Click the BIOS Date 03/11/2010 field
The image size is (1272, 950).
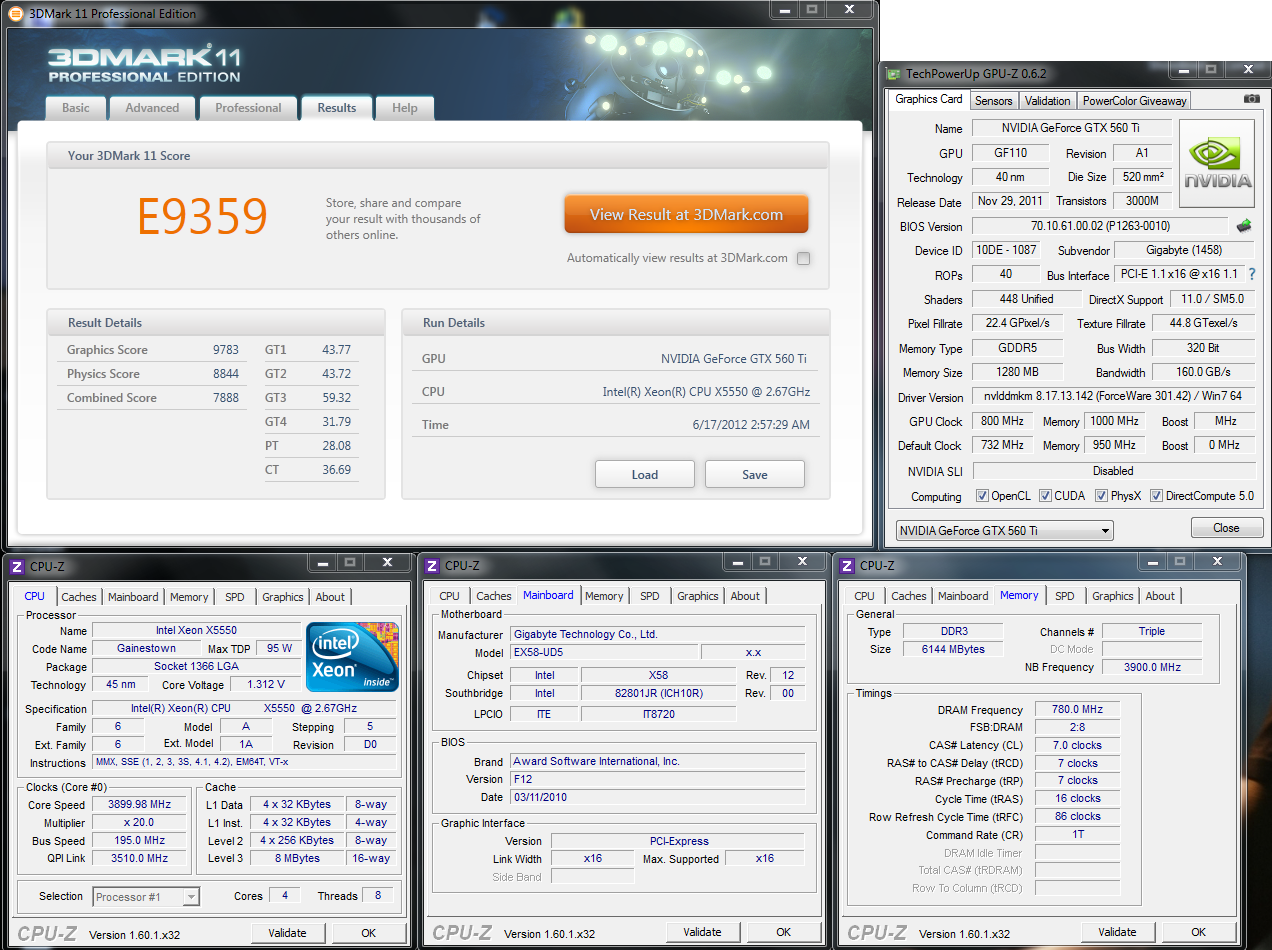[657, 797]
